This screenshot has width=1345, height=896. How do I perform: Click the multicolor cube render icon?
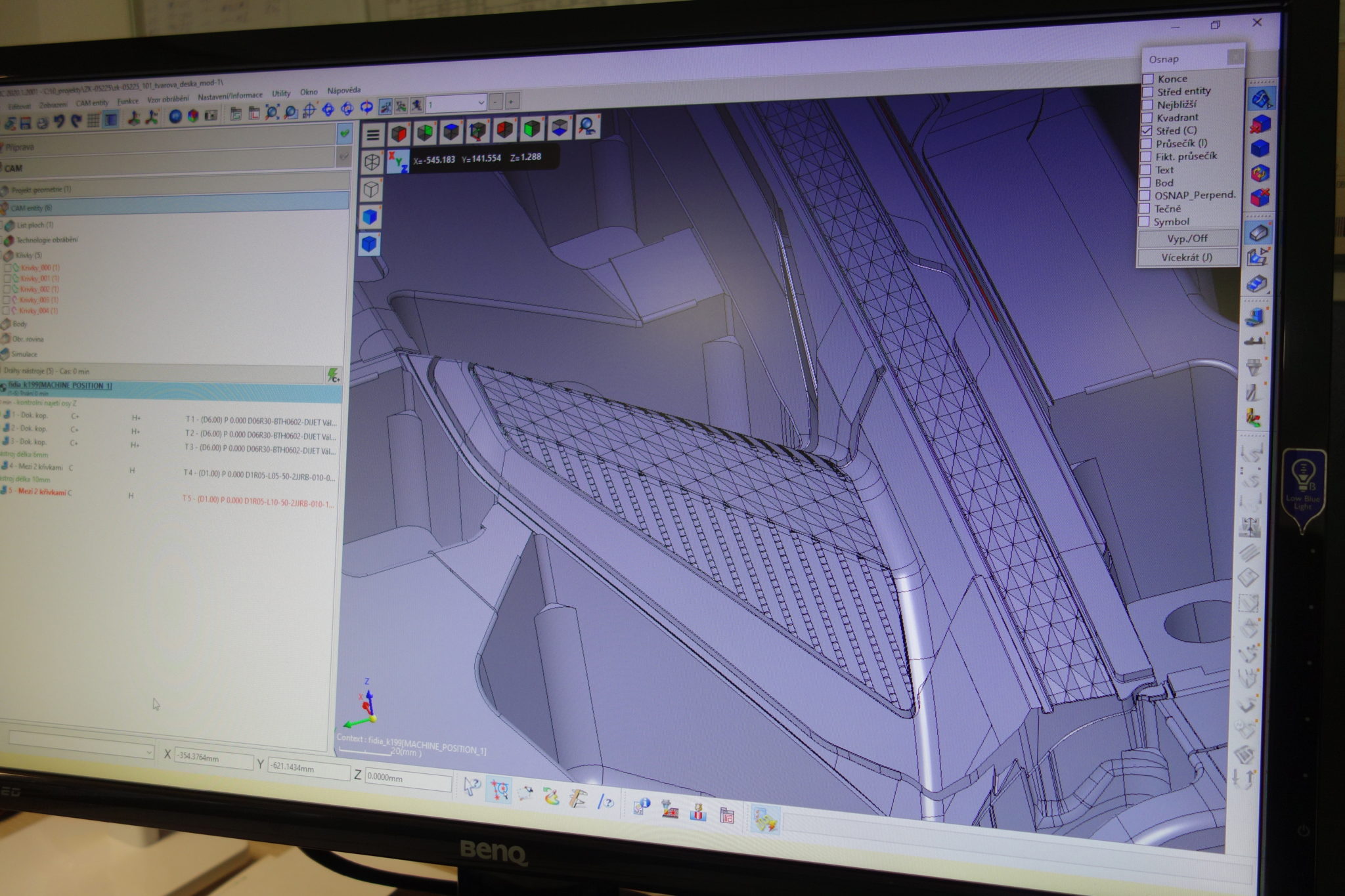193,116
